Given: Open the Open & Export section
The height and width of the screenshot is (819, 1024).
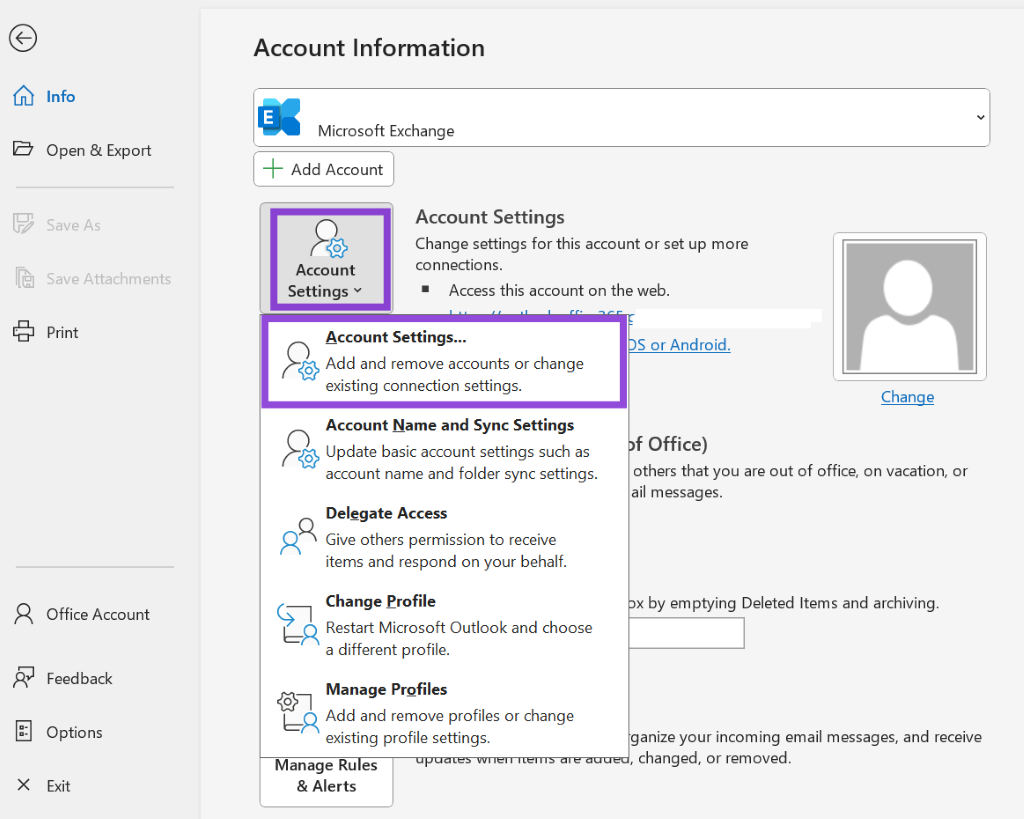Looking at the screenshot, I should click(99, 150).
